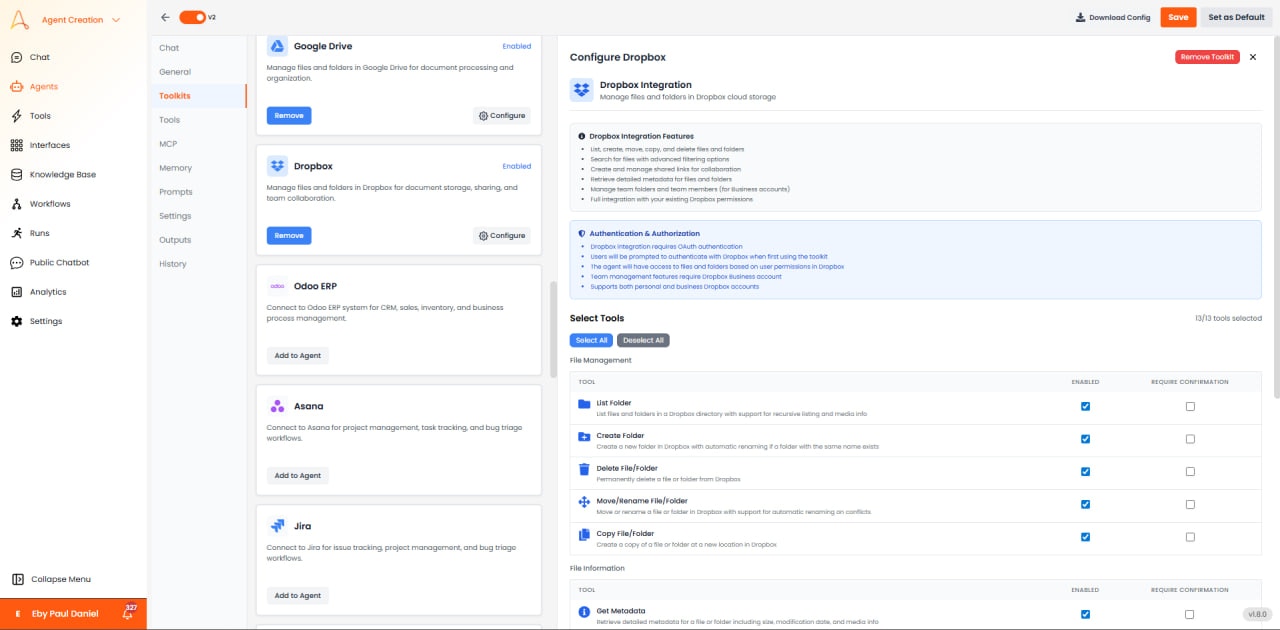Open the History tab
This screenshot has height=630, width=1280.
(171, 263)
